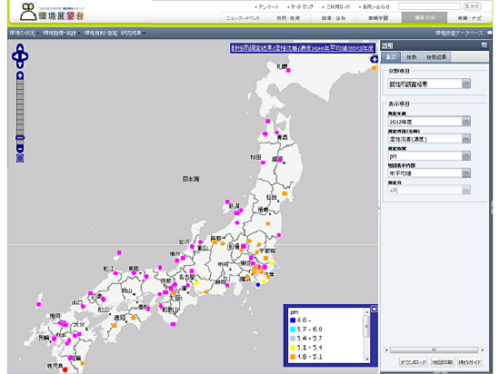Viewport: 500px width, 374px height.
Task: Click the orange marker east of 仙台
Action: [285, 194]
